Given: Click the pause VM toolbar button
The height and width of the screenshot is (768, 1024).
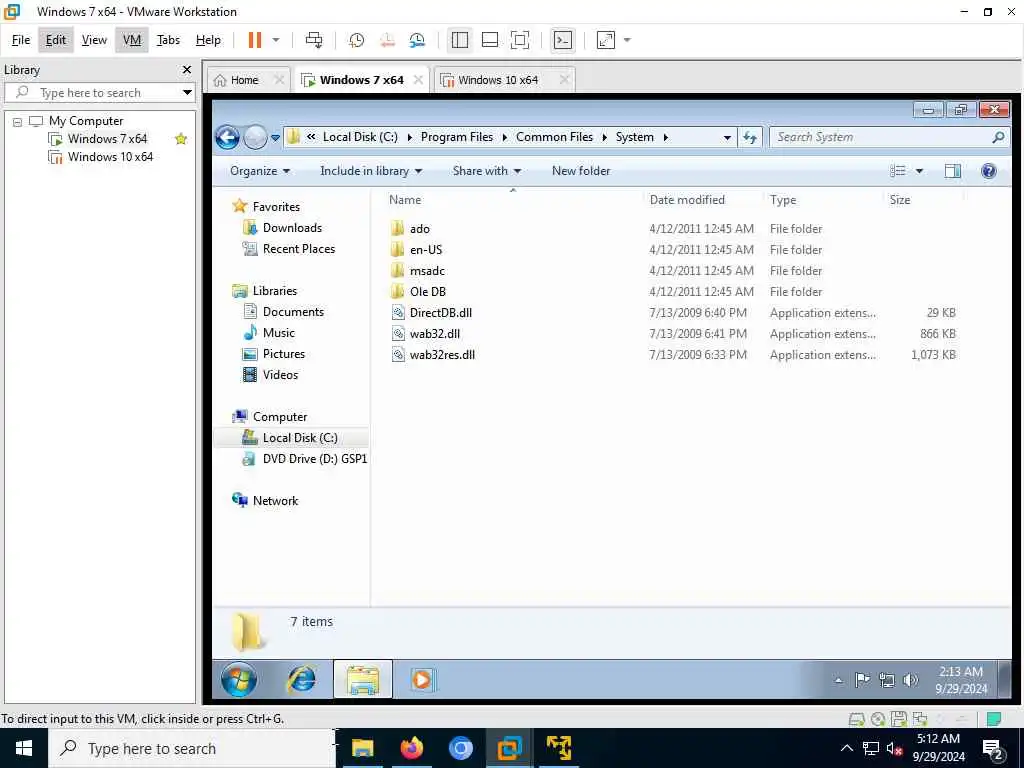Looking at the screenshot, I should (255, 40).
